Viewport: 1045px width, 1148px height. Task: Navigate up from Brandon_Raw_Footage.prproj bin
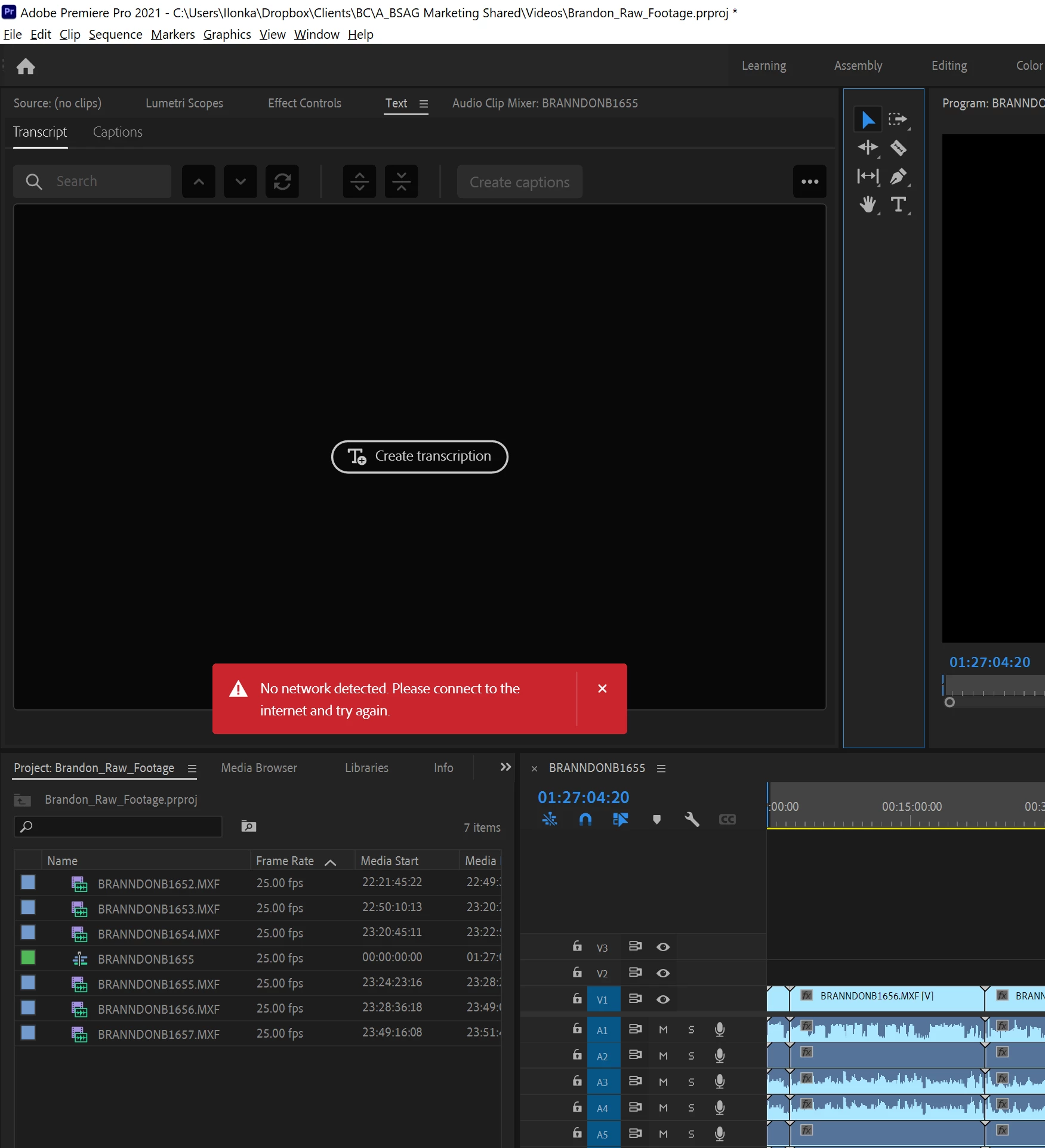(23, 800)
